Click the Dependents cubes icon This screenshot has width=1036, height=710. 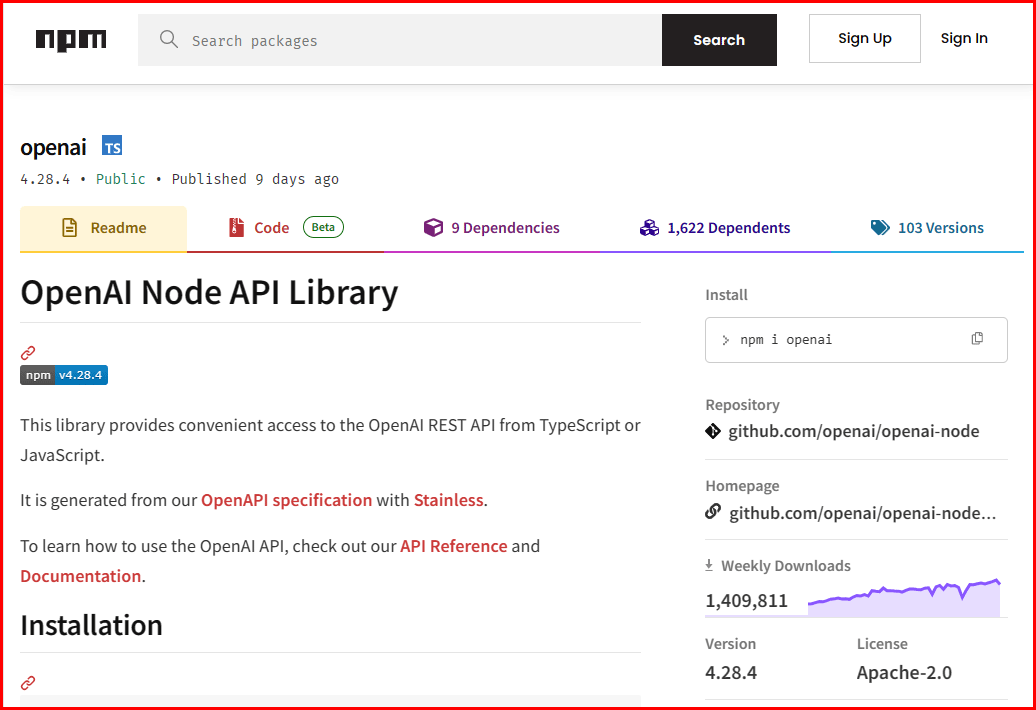click(649, 228)
